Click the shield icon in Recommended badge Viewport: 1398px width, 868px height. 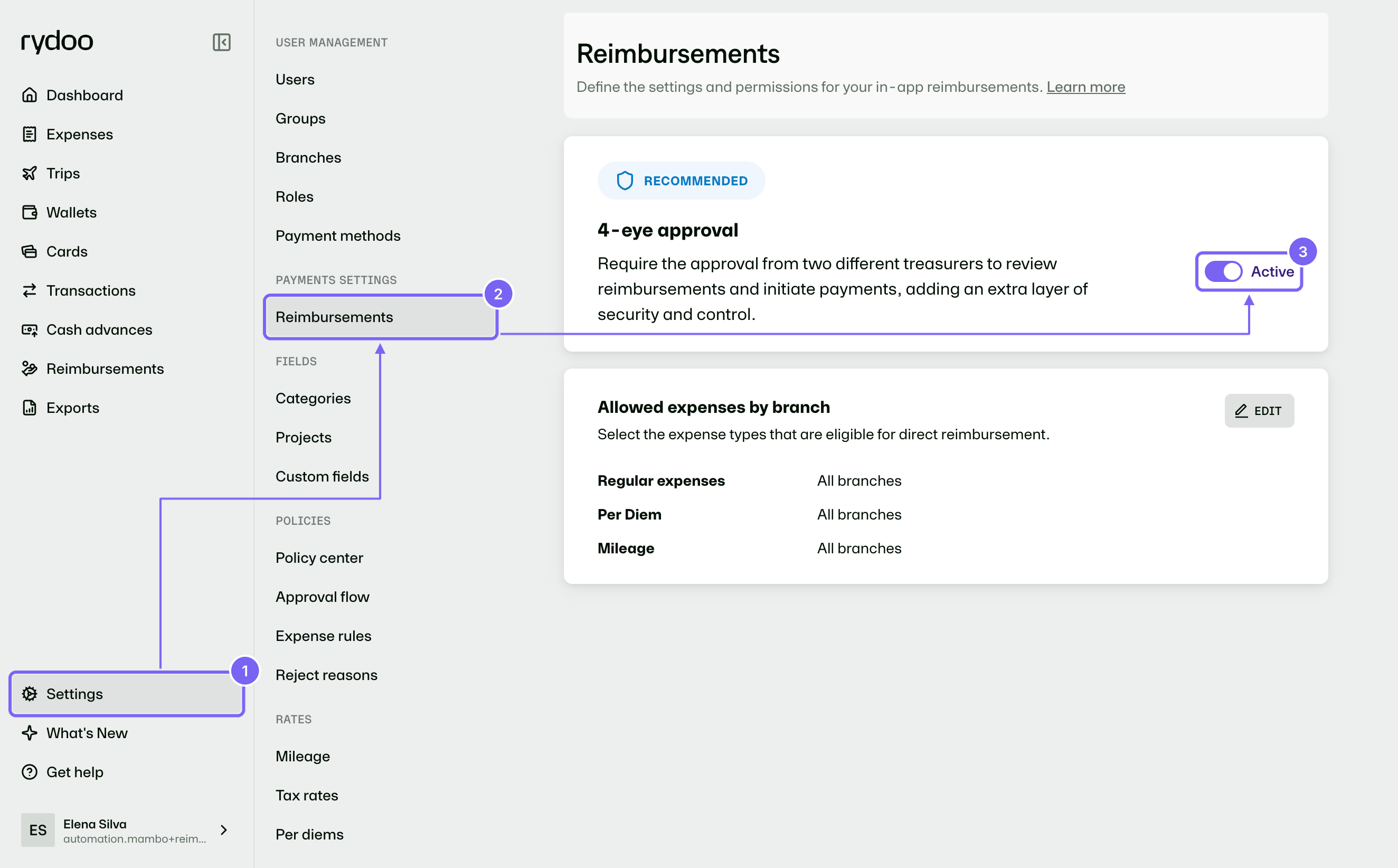[625, 180]
